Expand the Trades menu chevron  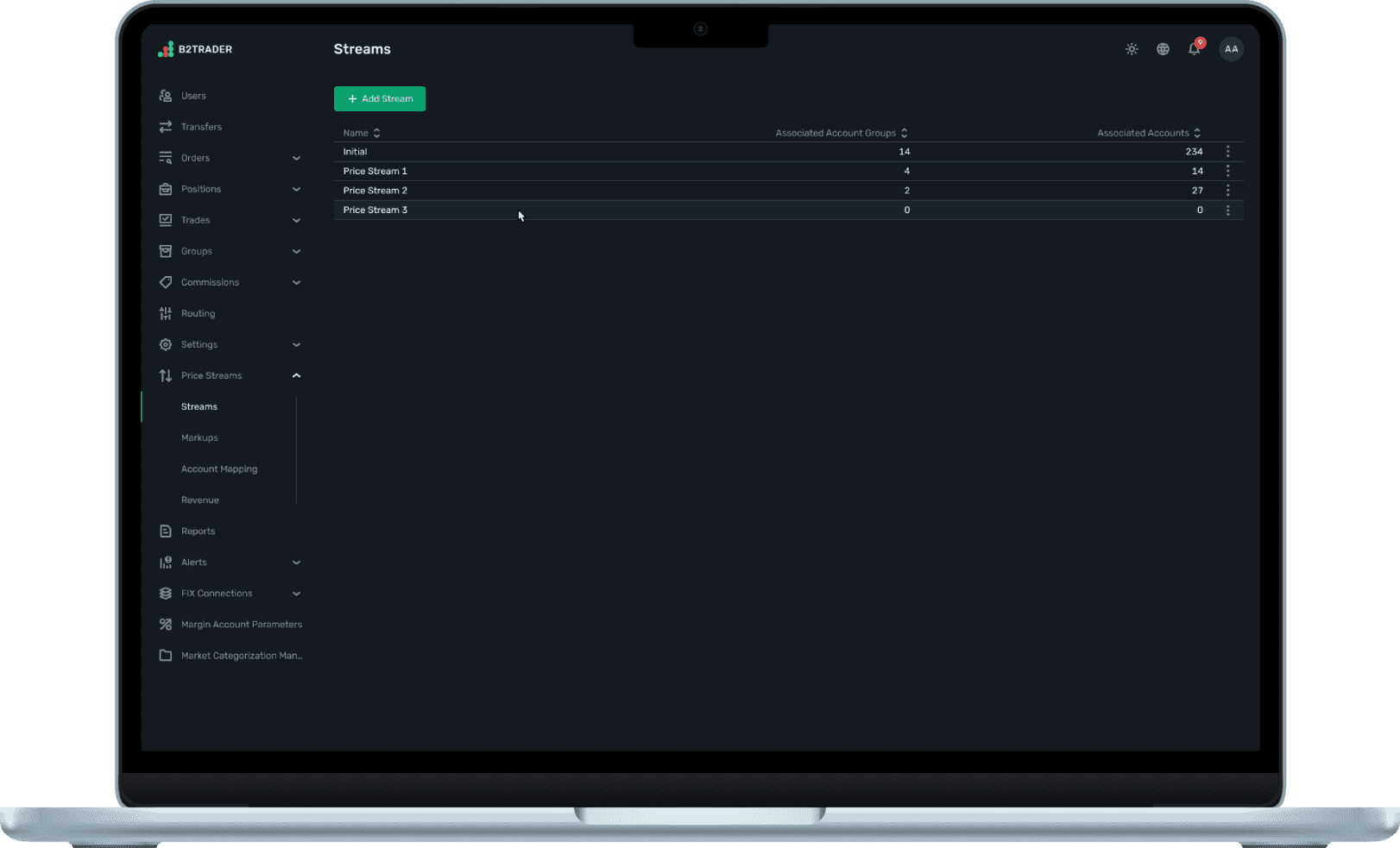pyautogui.click(x=296, y=220)
